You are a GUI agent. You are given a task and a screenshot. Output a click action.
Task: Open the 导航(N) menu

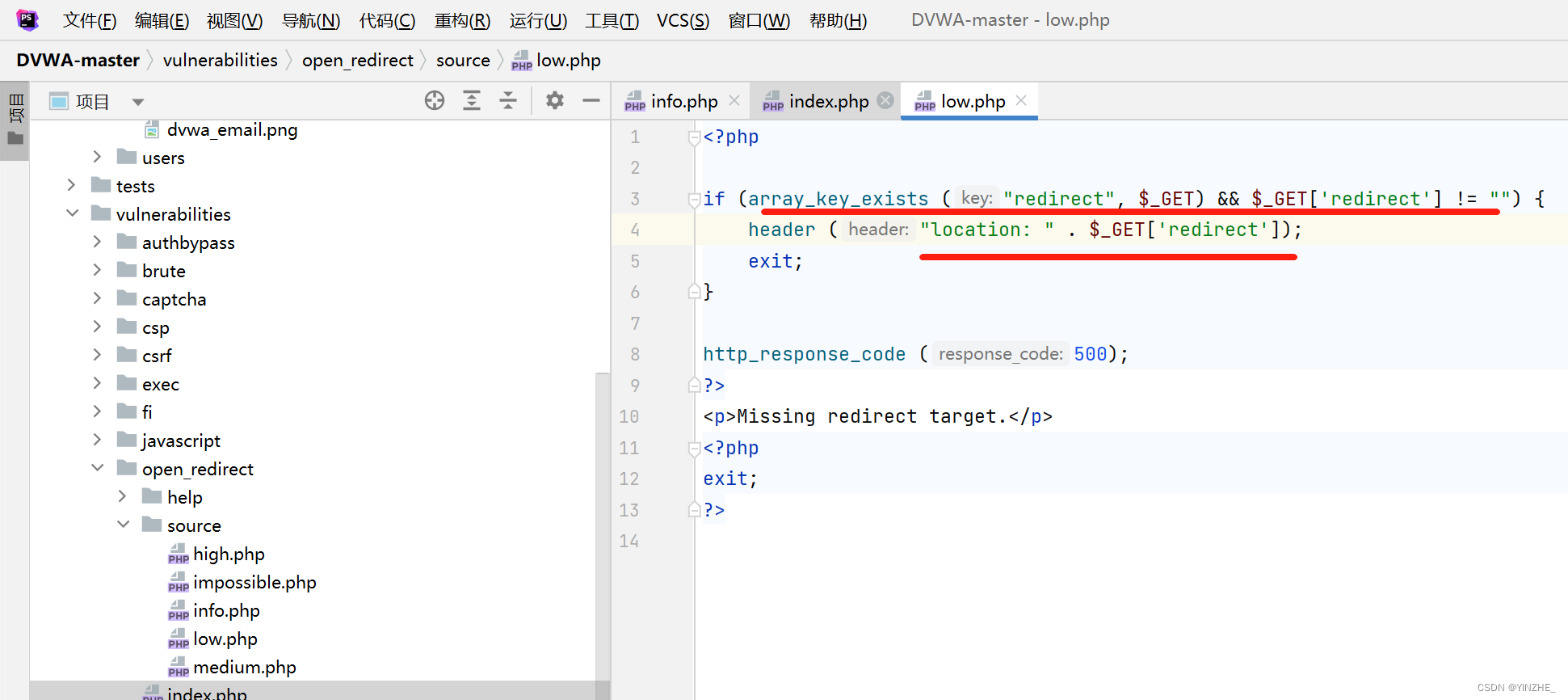tap(311, 20)
